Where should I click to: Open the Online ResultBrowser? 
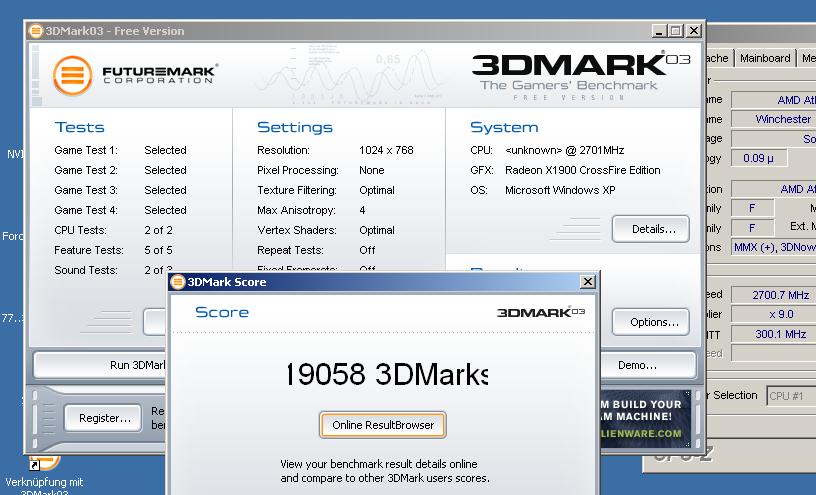[x=382, y=425]
